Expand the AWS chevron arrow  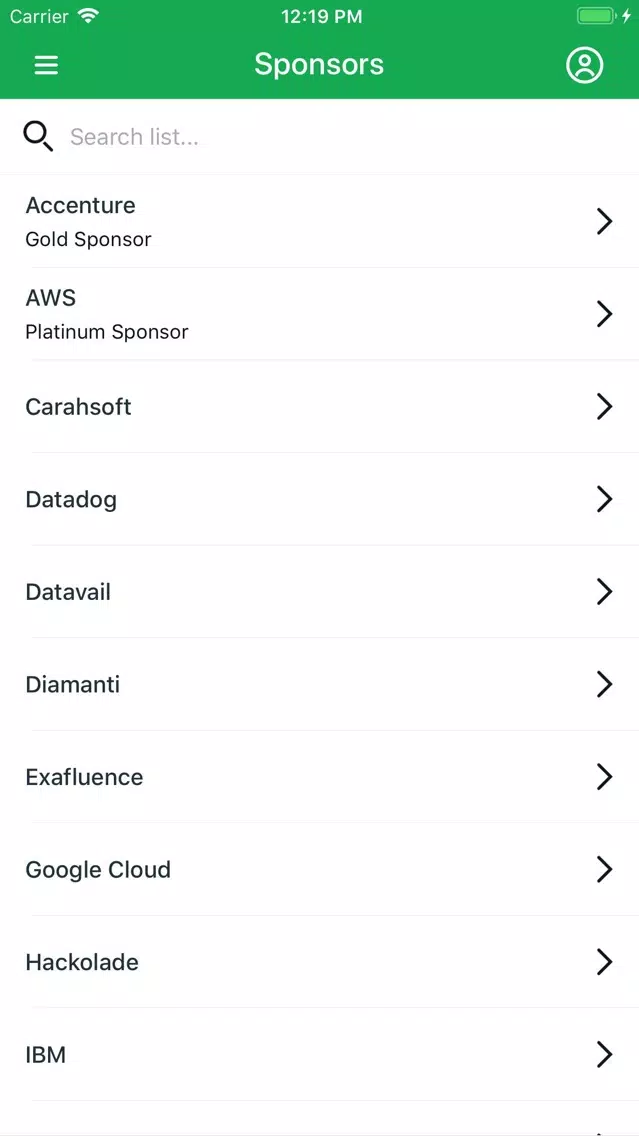point(604,314)
